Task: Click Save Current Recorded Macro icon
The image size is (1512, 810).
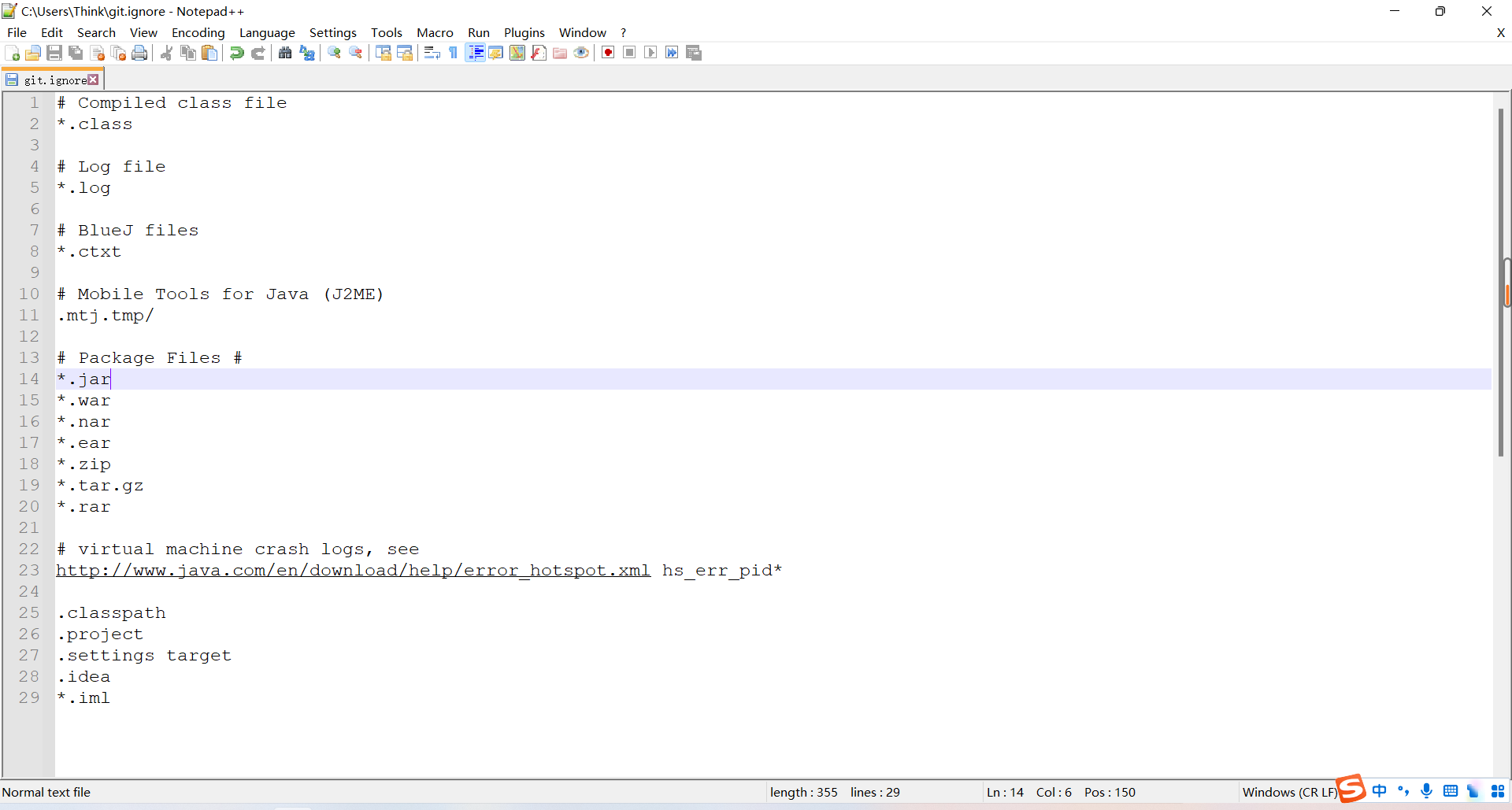Action: (x=694, y=53)
